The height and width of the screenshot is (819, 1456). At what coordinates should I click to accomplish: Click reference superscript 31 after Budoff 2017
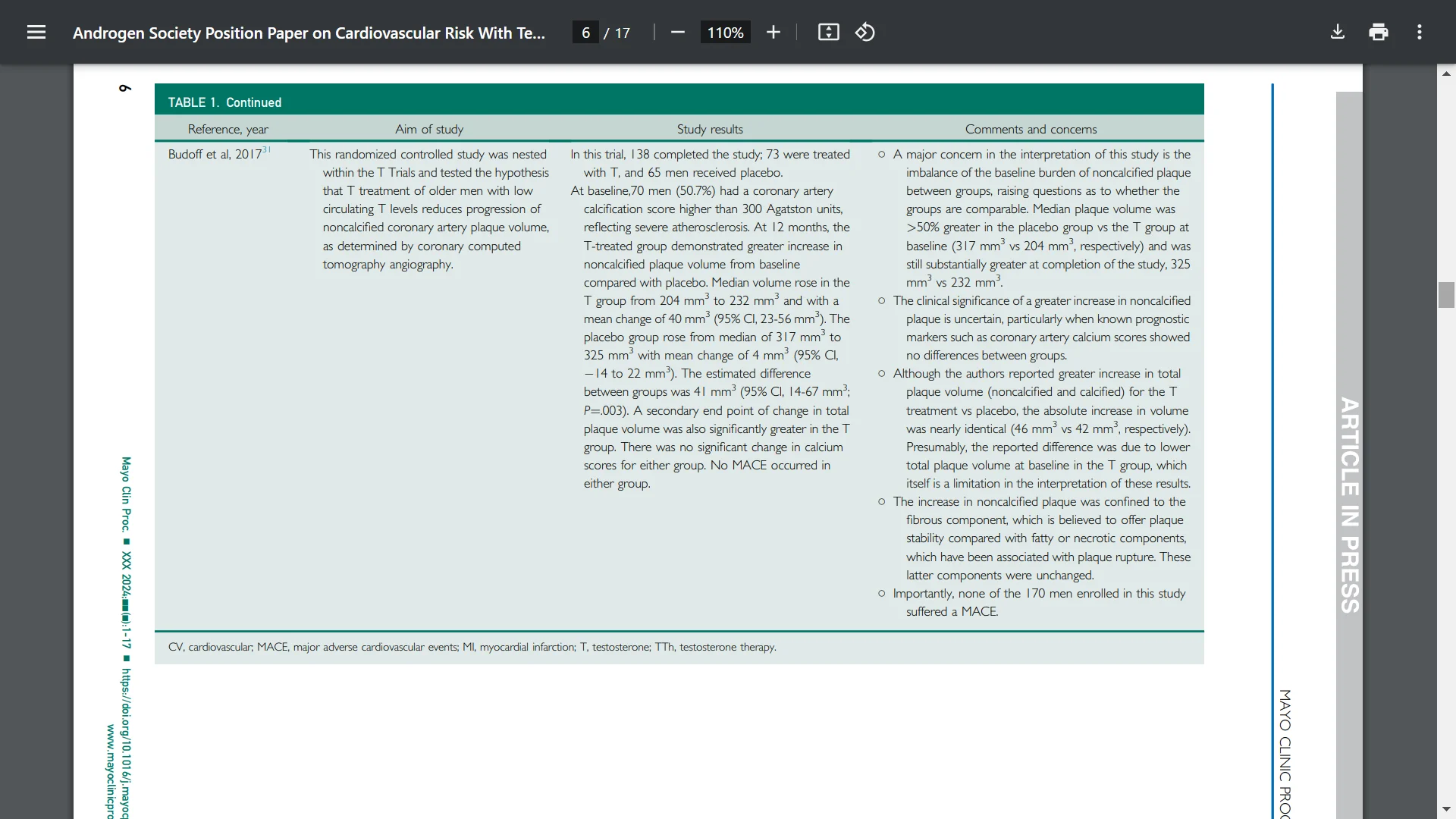pos(266,149)
